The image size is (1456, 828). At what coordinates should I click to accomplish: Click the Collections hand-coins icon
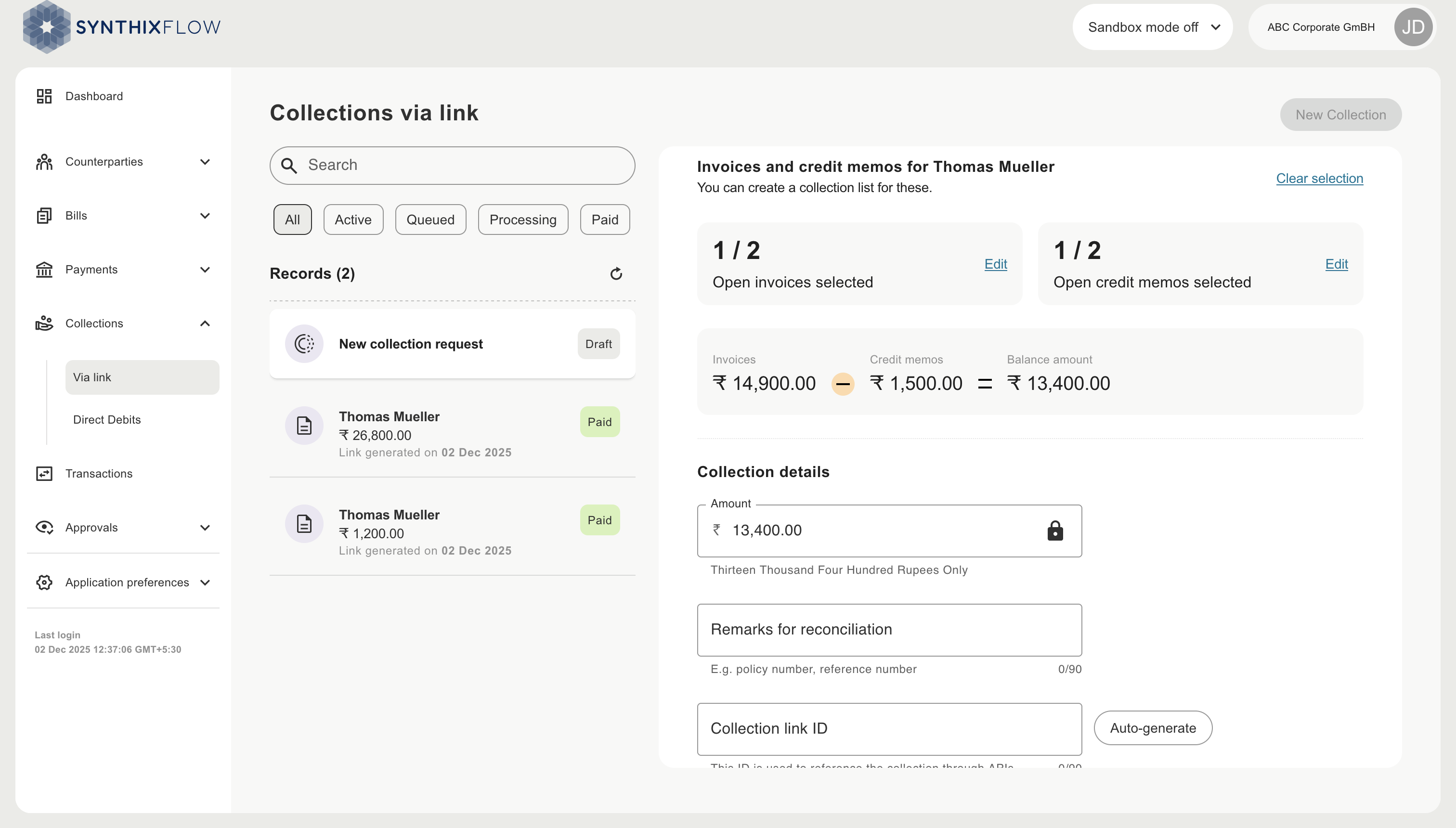pyautogui.click(x=44, y=323)
